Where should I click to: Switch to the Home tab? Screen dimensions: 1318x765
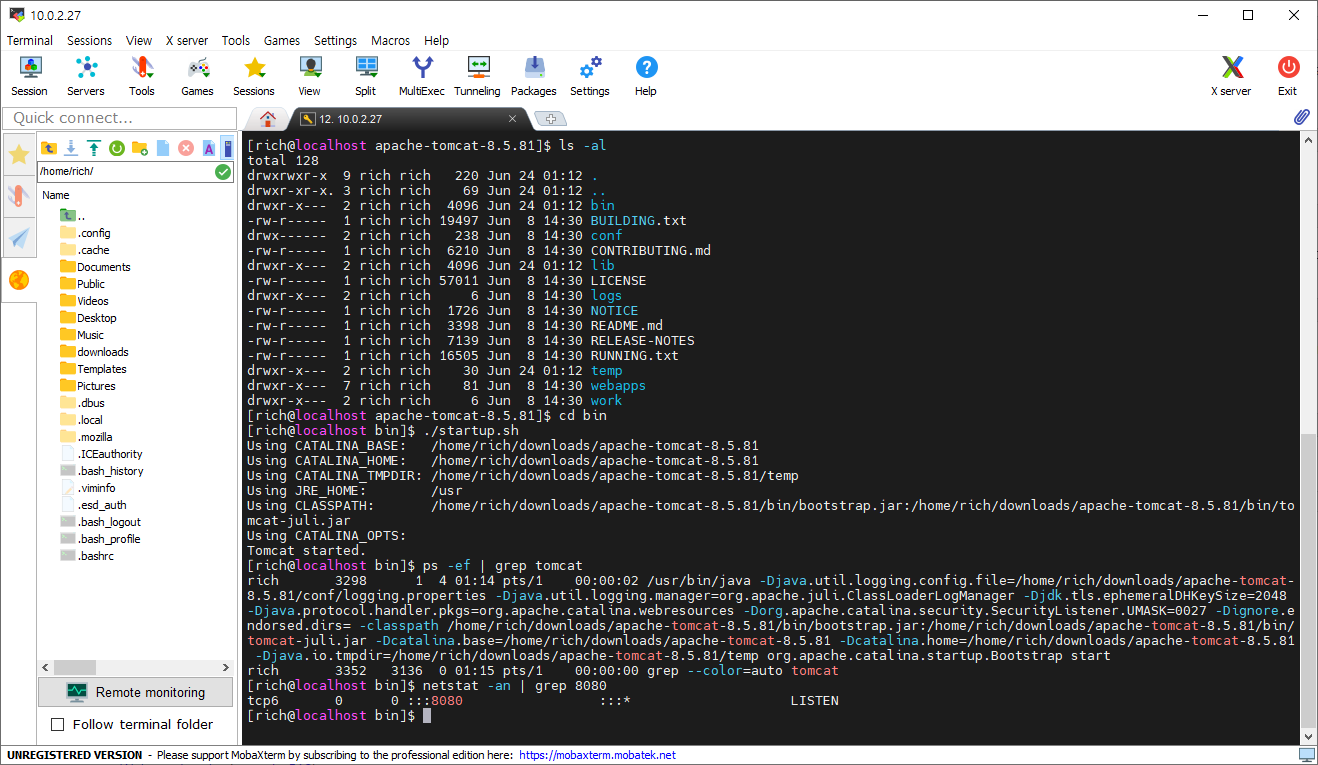[x=267, y=119]
